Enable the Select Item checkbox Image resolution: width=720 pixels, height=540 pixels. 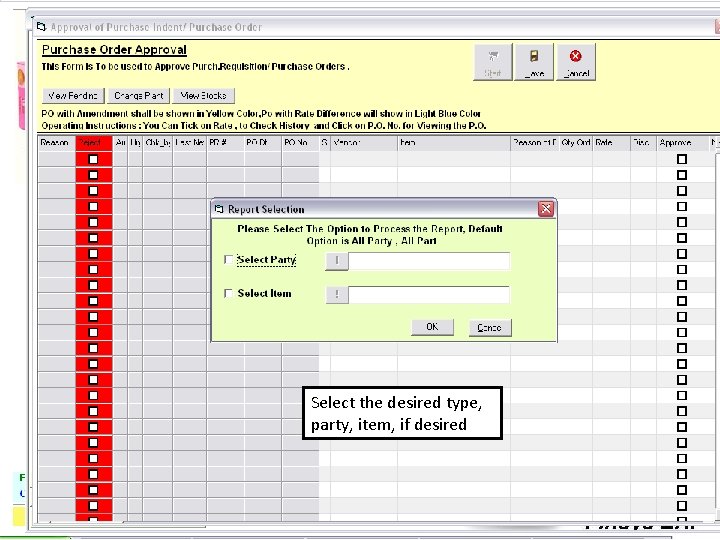[228, 293]
